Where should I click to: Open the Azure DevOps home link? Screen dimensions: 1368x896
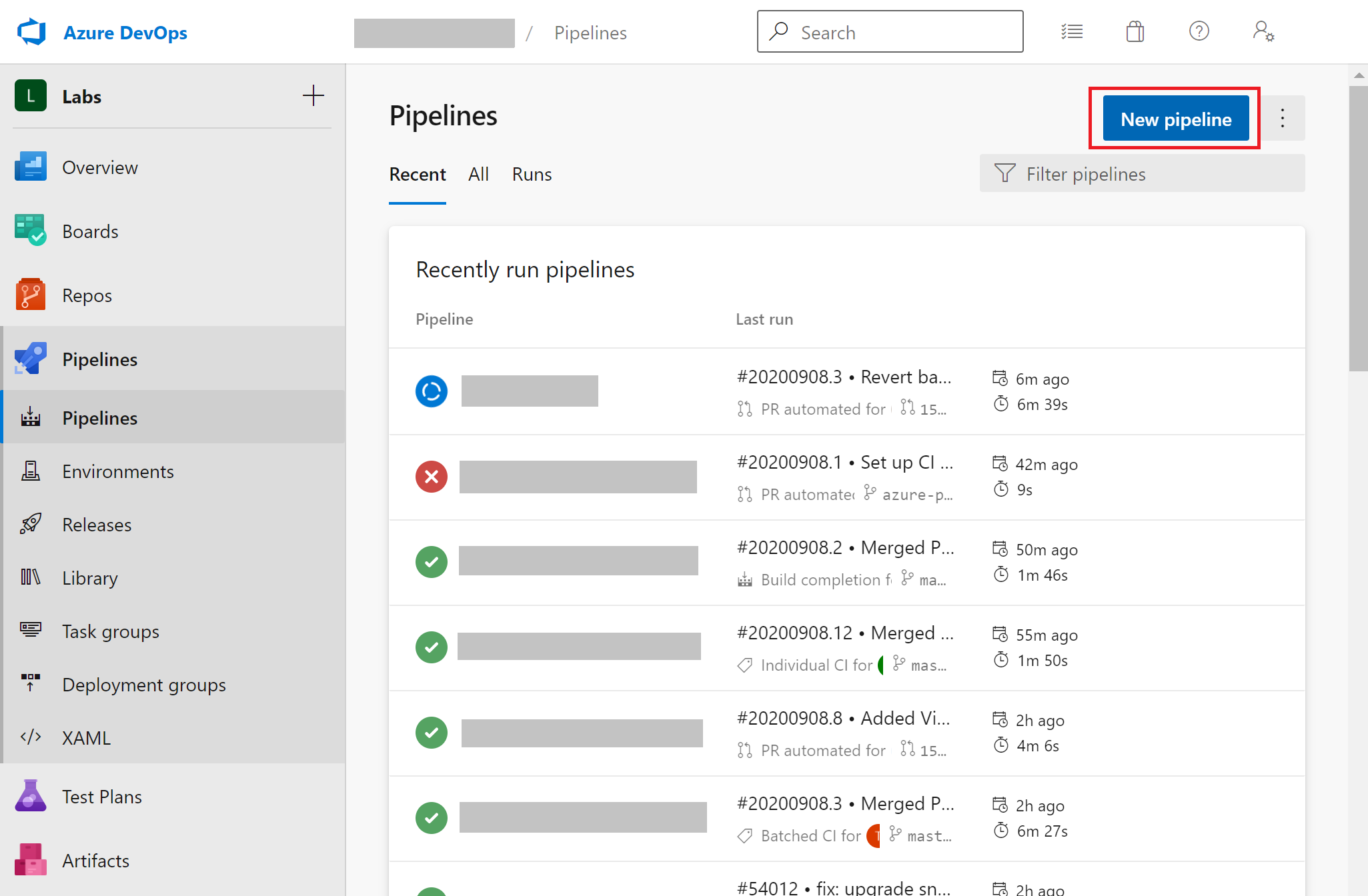coord(125,33)
